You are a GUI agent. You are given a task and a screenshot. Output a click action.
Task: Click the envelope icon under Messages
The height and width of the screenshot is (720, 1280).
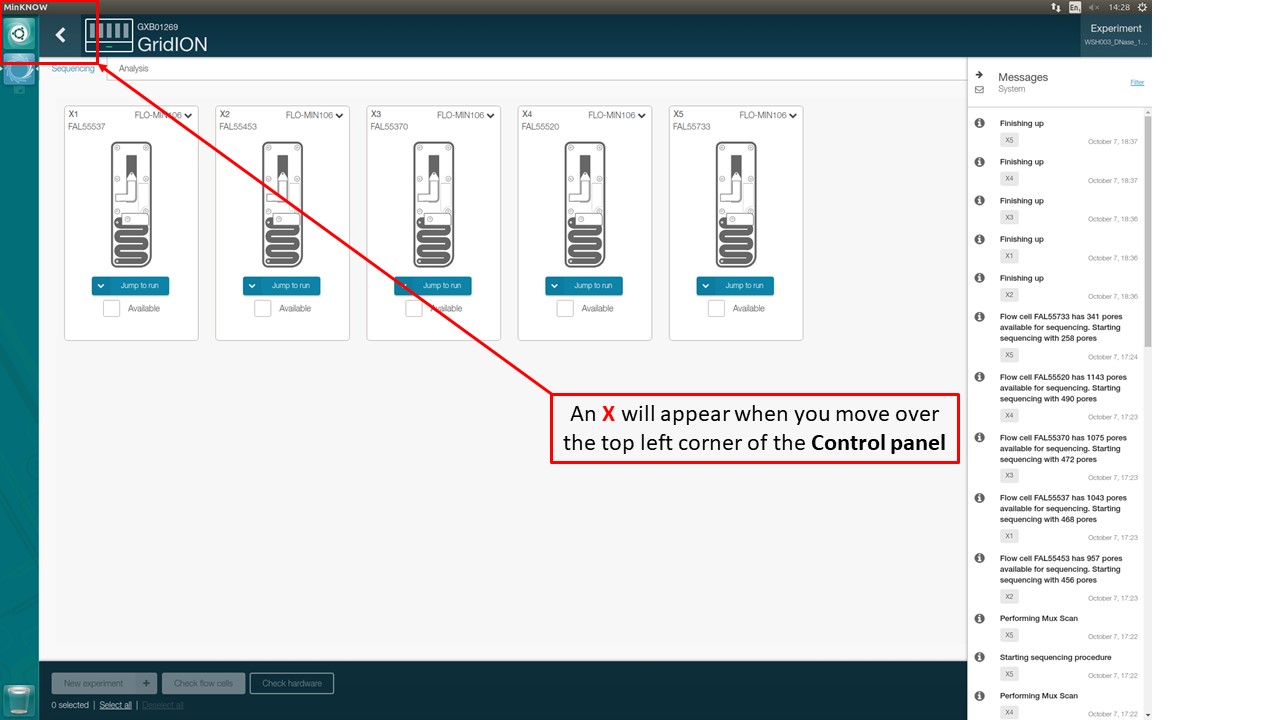[x=978, y=90]
